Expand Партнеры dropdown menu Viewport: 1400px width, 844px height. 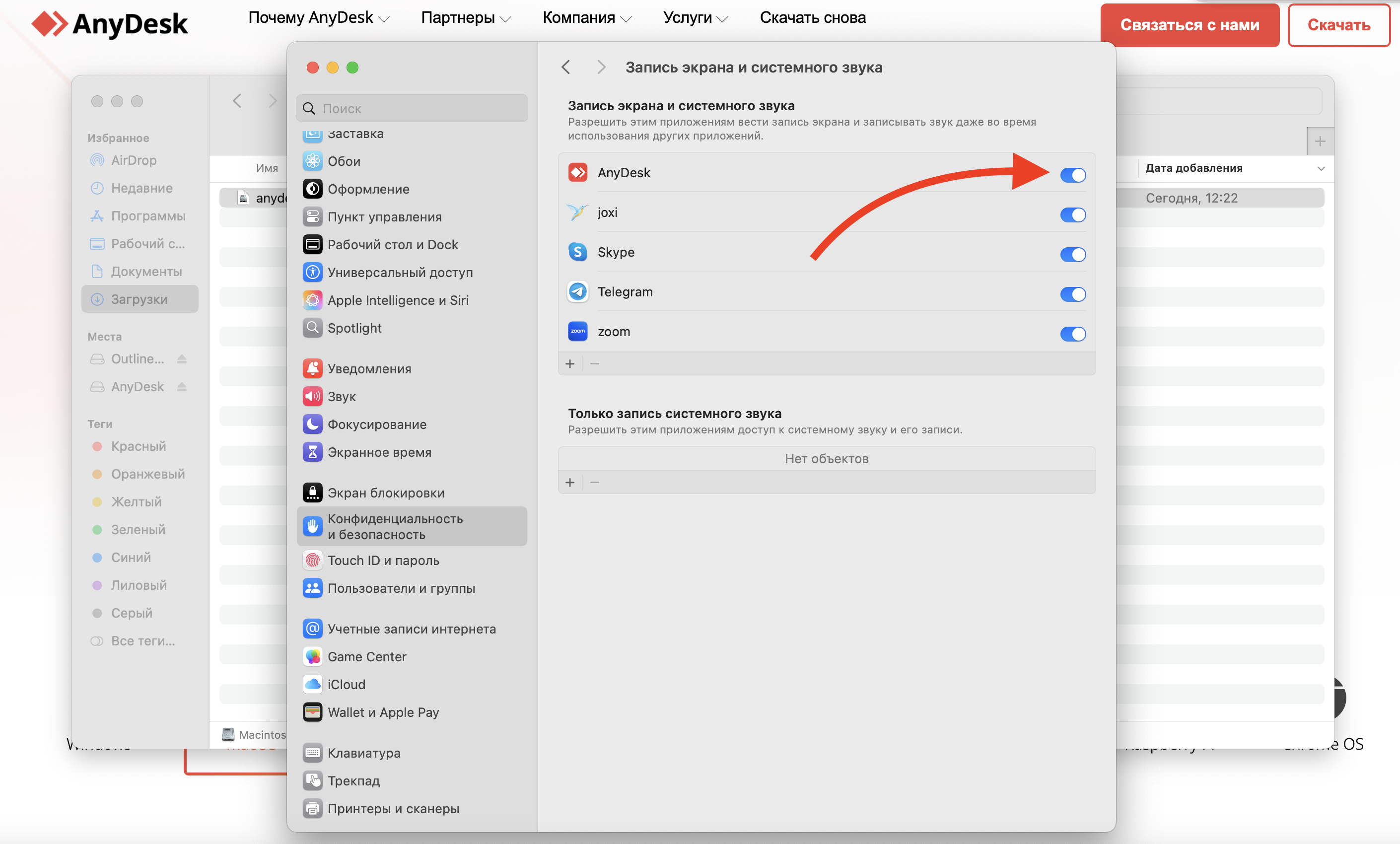[x=466, y=18]
